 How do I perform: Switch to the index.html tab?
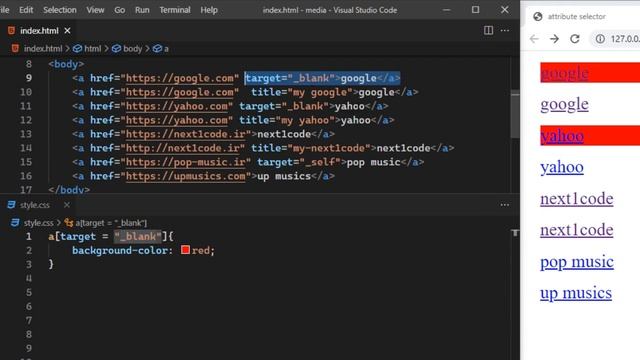click(39, 31)
